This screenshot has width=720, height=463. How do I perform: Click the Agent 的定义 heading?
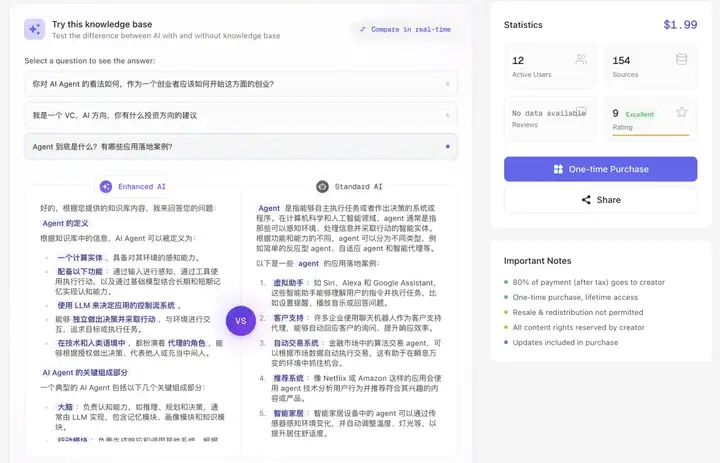coord(65,223)
